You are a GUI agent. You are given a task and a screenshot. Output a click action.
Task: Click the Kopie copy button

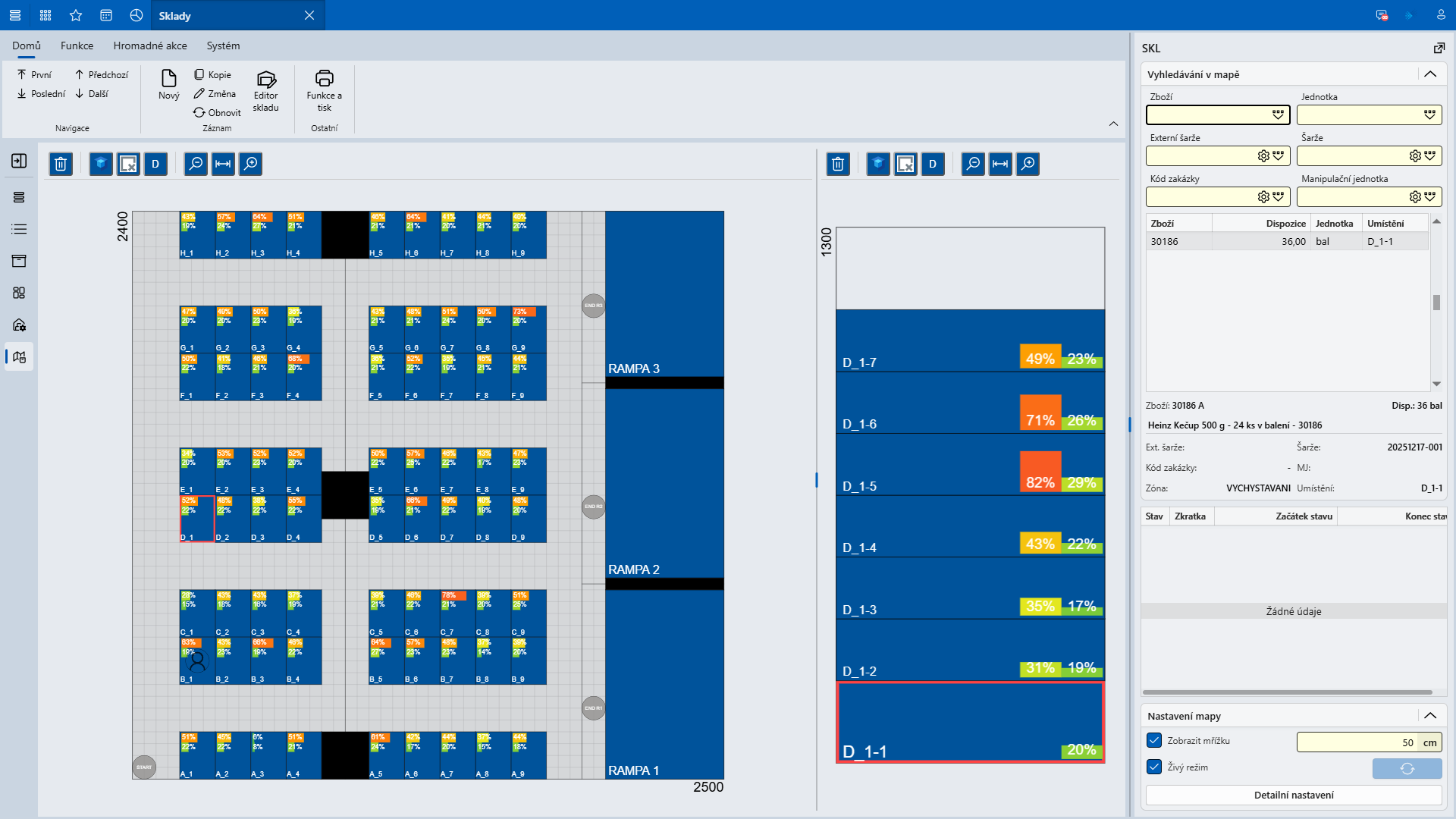click(x=212, y=74)
